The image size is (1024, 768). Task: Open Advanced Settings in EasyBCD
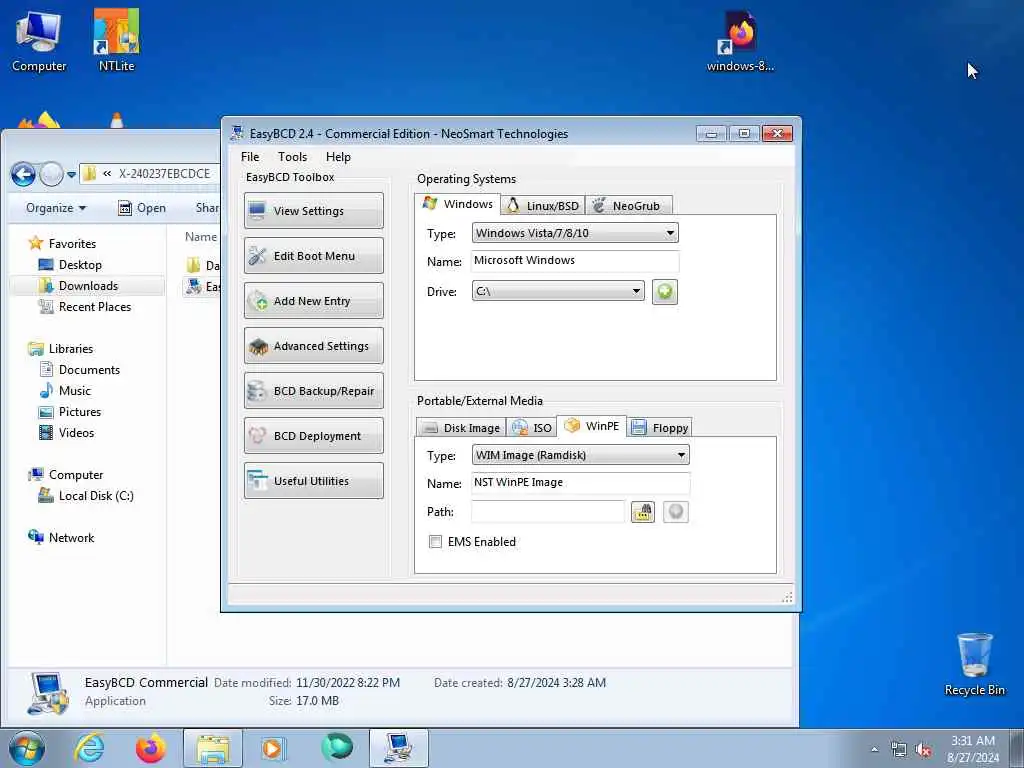[x=313, y=345]
